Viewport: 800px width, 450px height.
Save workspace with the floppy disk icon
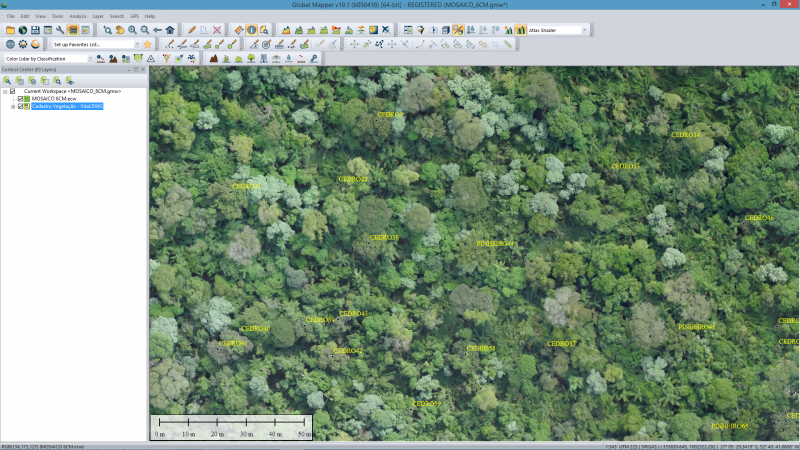[x=35, y=30]
